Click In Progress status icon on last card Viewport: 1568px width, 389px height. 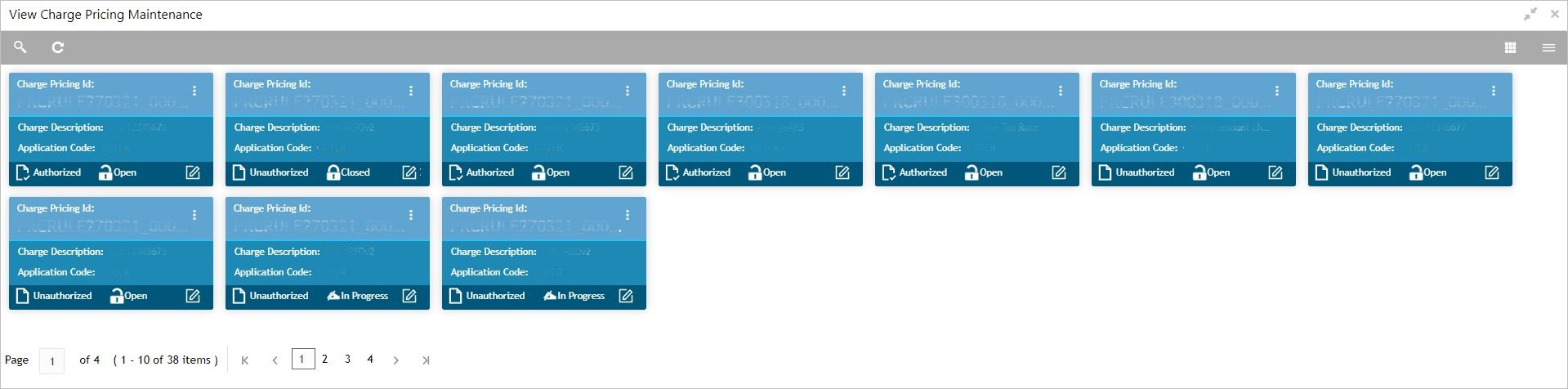point(550,296)
